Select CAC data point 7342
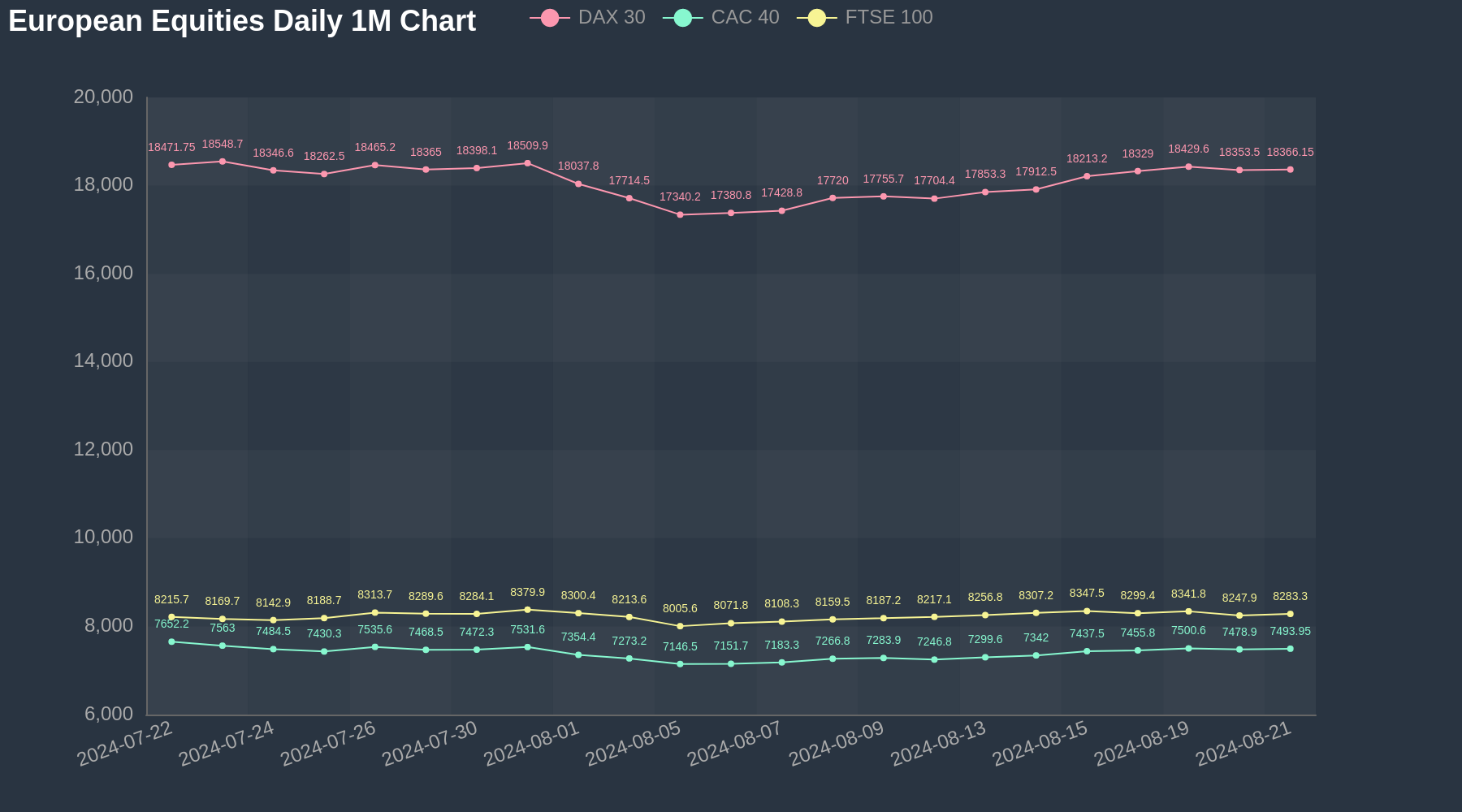Viewport: 1462px width, 812px height. tap(1036, 655)
